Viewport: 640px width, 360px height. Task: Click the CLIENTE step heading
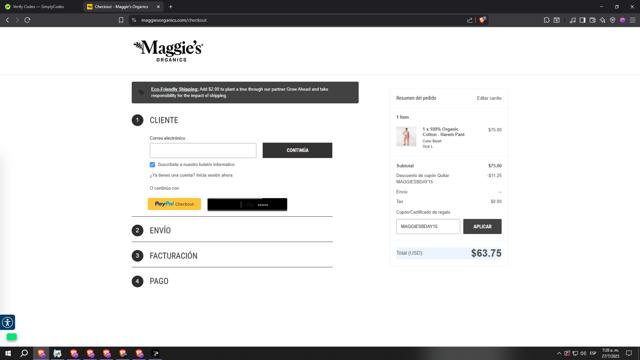point(164,120)
